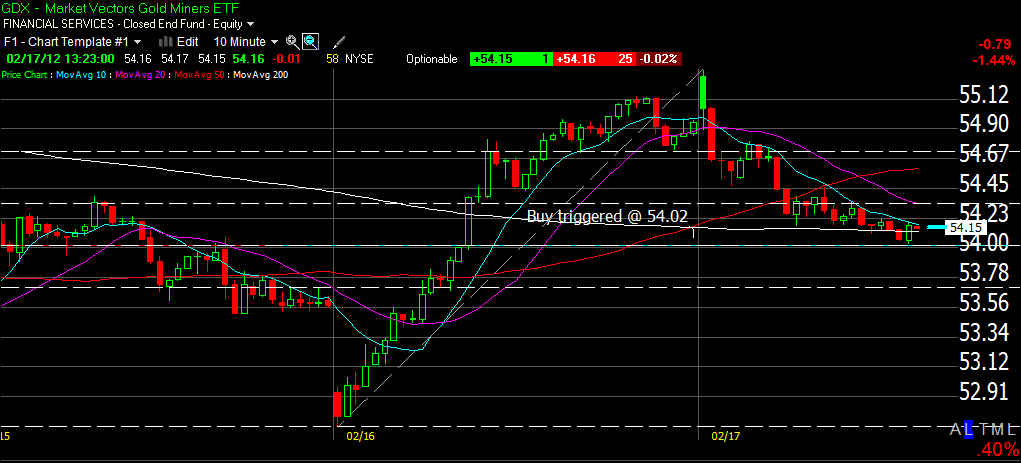This screenshot has height=463, width=1021.
Task: Click the red -0.01 change value
Action: [285, 58]
